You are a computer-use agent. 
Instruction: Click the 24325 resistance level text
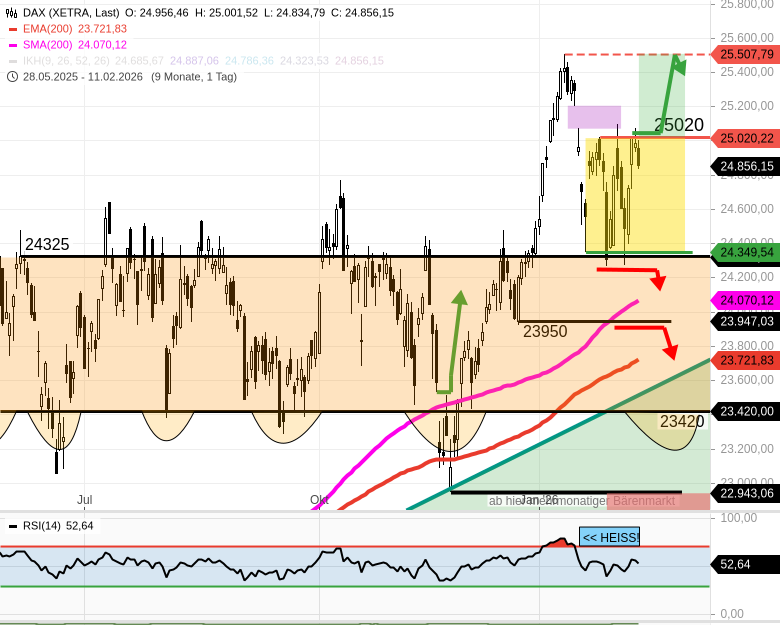[47, 244]
